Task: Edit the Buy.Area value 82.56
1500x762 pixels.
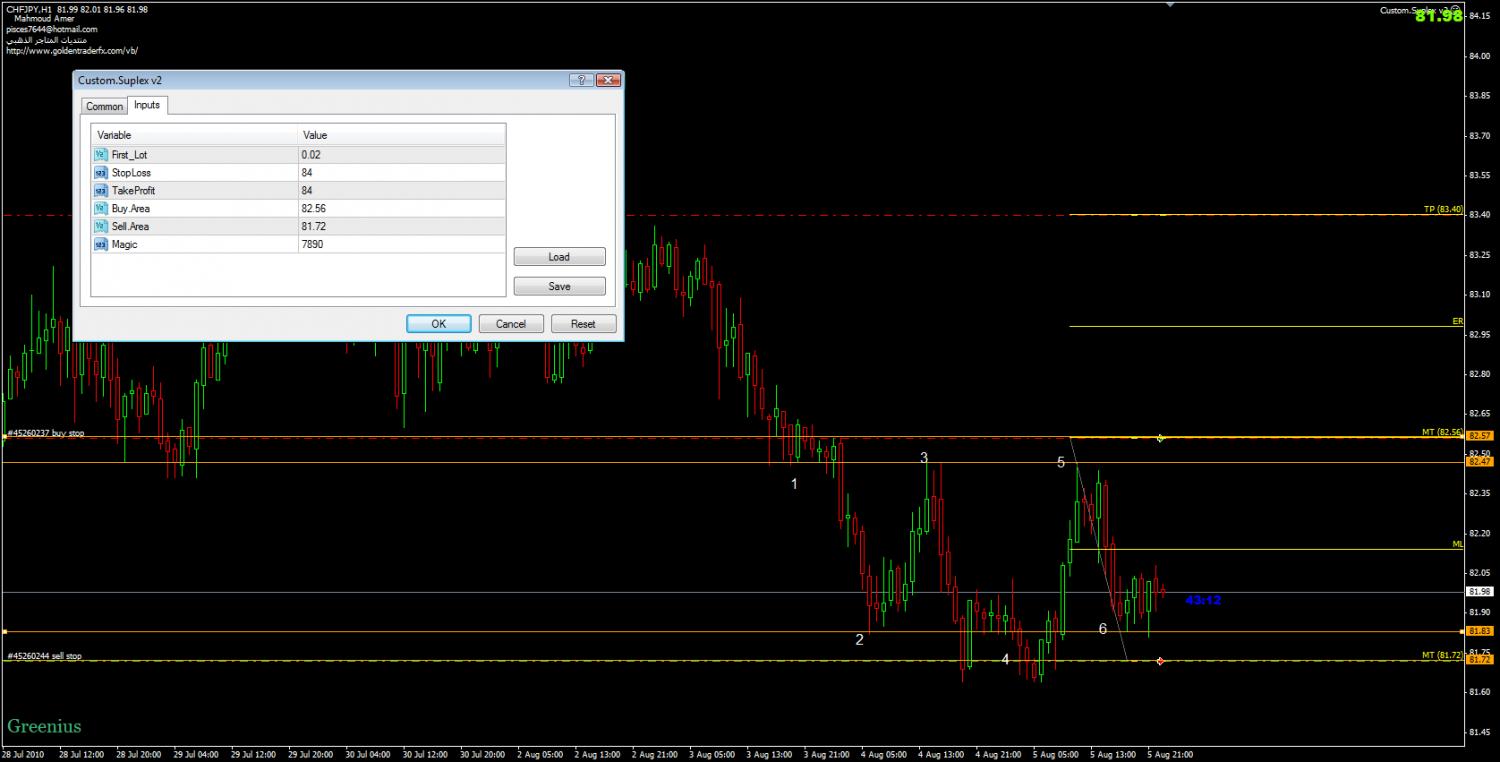Action: 402,209
